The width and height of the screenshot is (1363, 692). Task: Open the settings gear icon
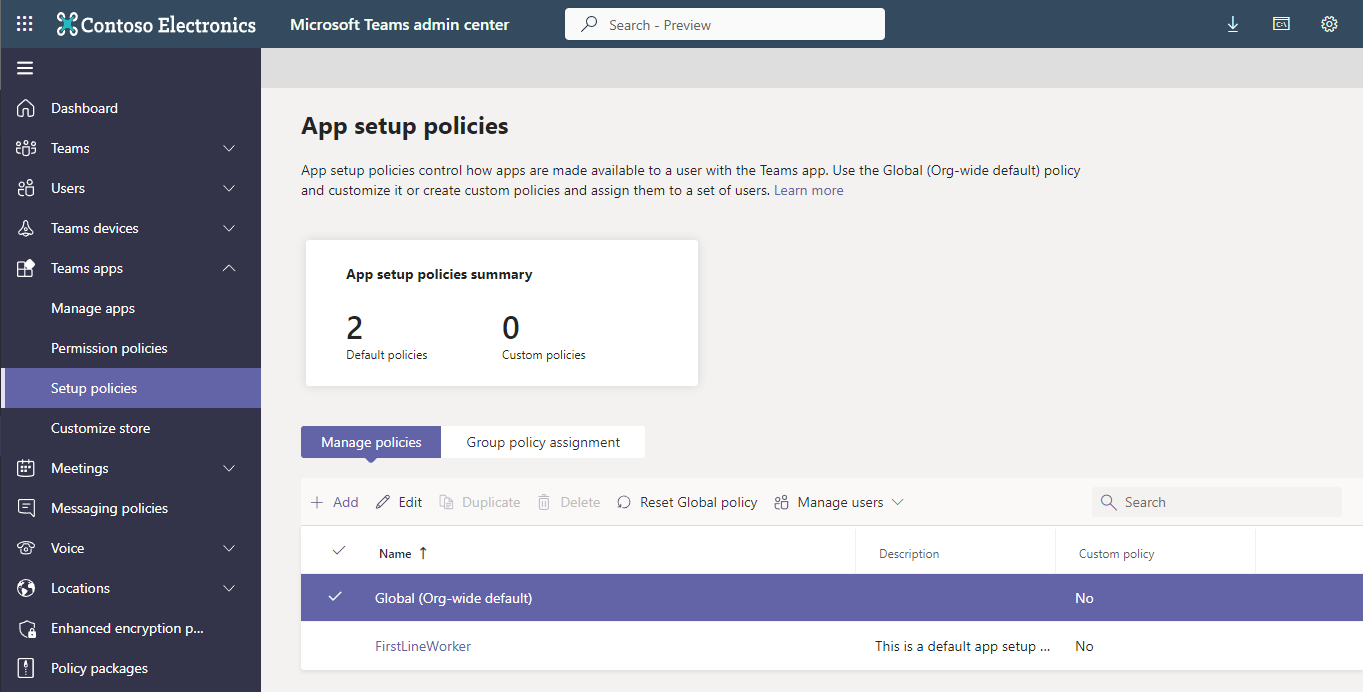click(x=1329, y=24)
